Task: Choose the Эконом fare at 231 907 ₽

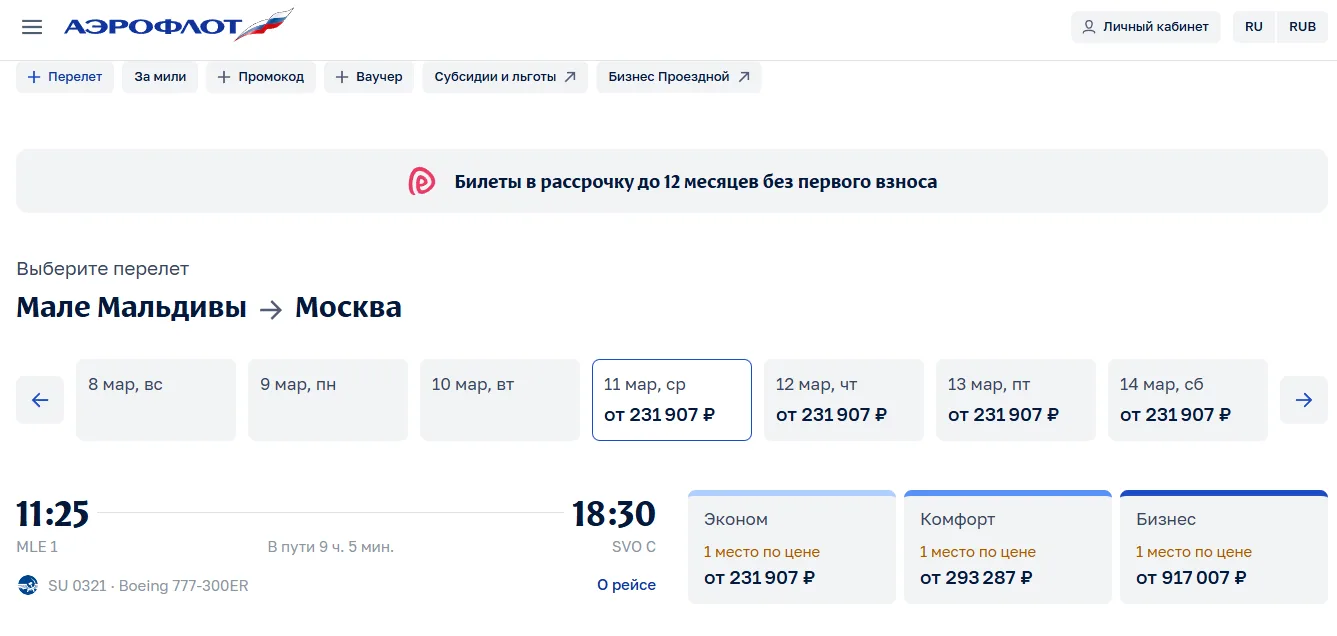Action: 792,548
